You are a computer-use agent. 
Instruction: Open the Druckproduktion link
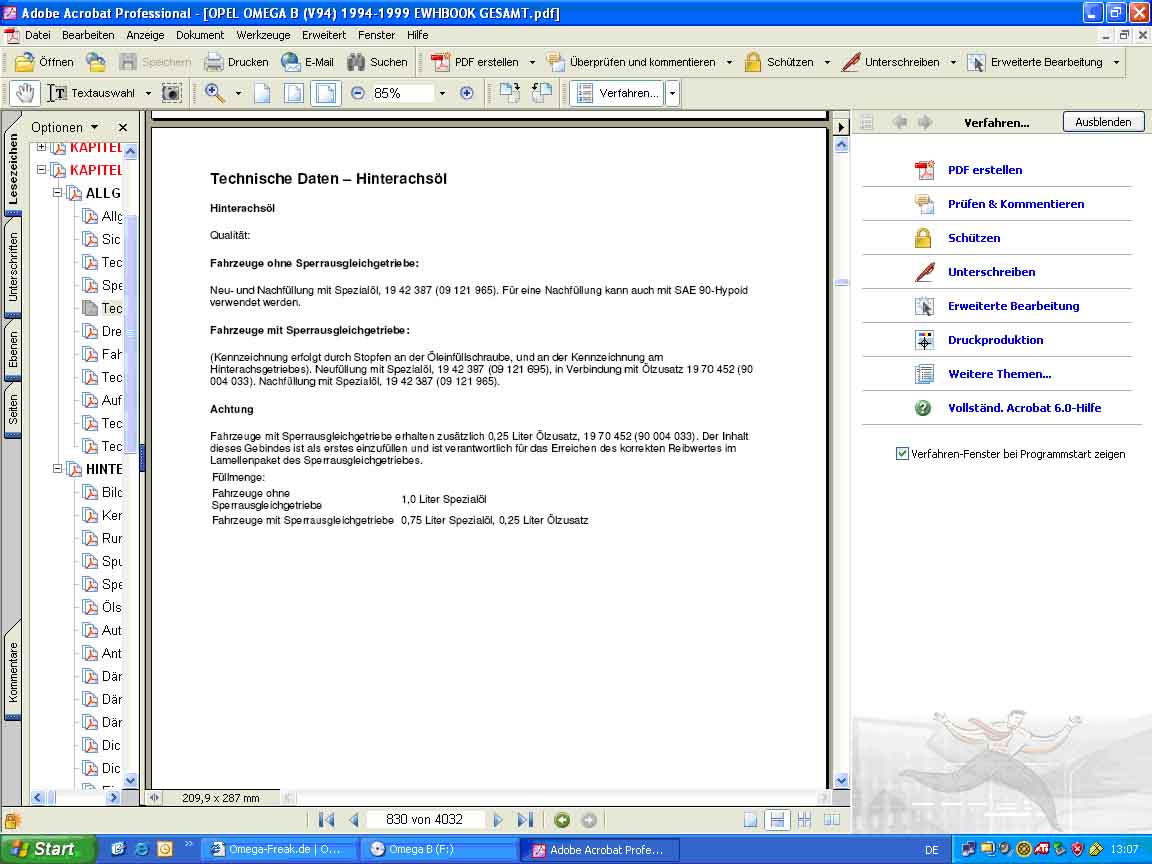[995, 340]
